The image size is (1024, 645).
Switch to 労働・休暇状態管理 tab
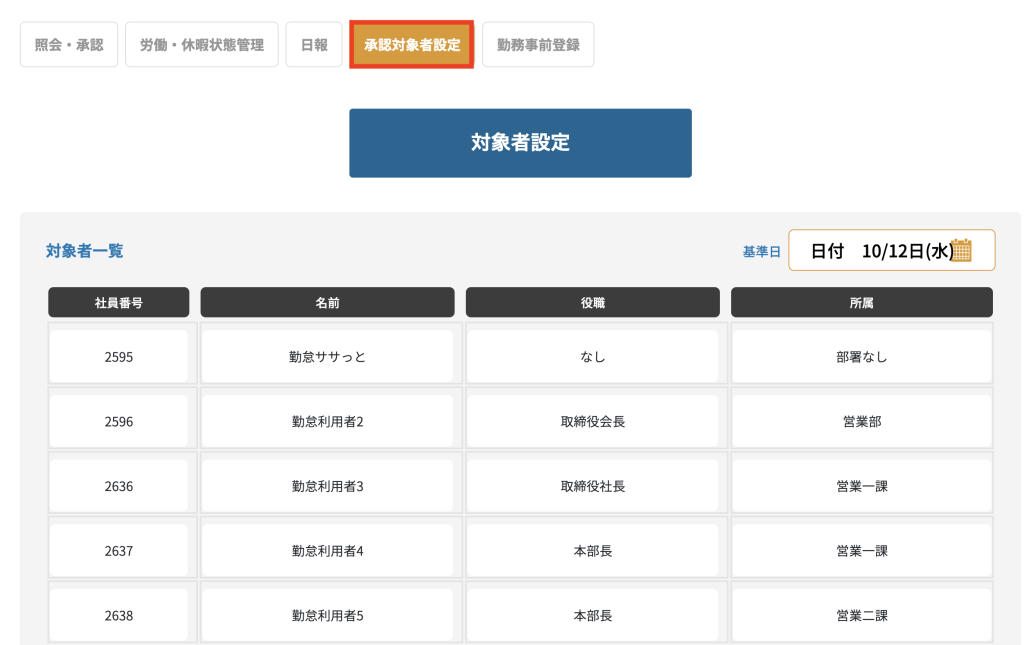(x=202, y=44)
